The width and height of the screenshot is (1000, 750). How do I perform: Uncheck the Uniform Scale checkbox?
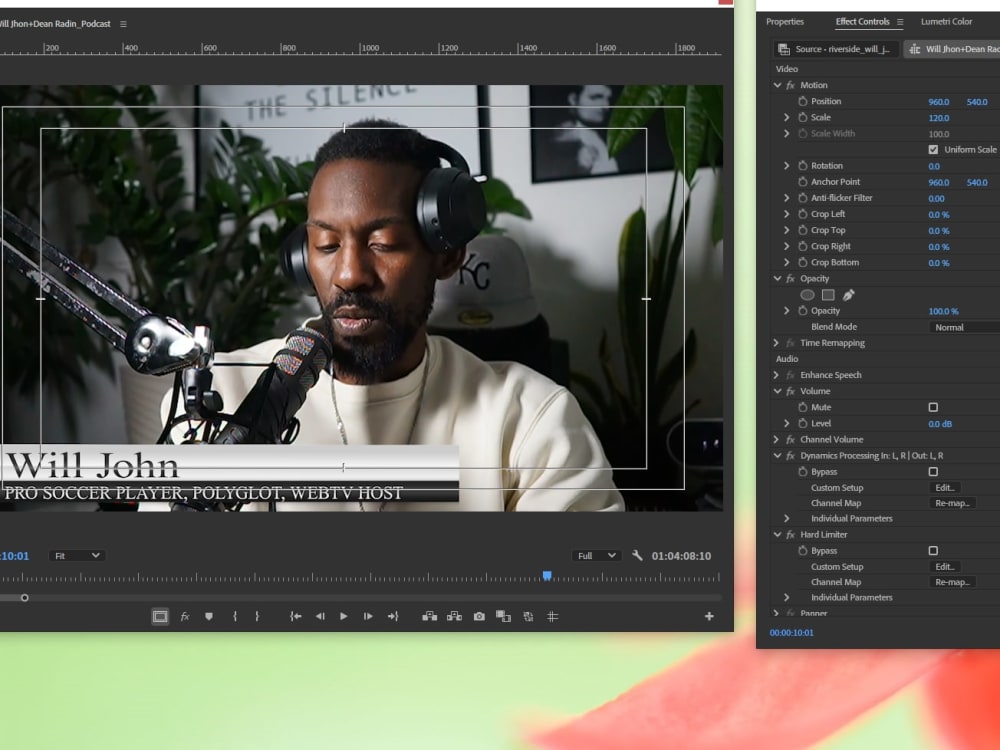click(933, 149)
